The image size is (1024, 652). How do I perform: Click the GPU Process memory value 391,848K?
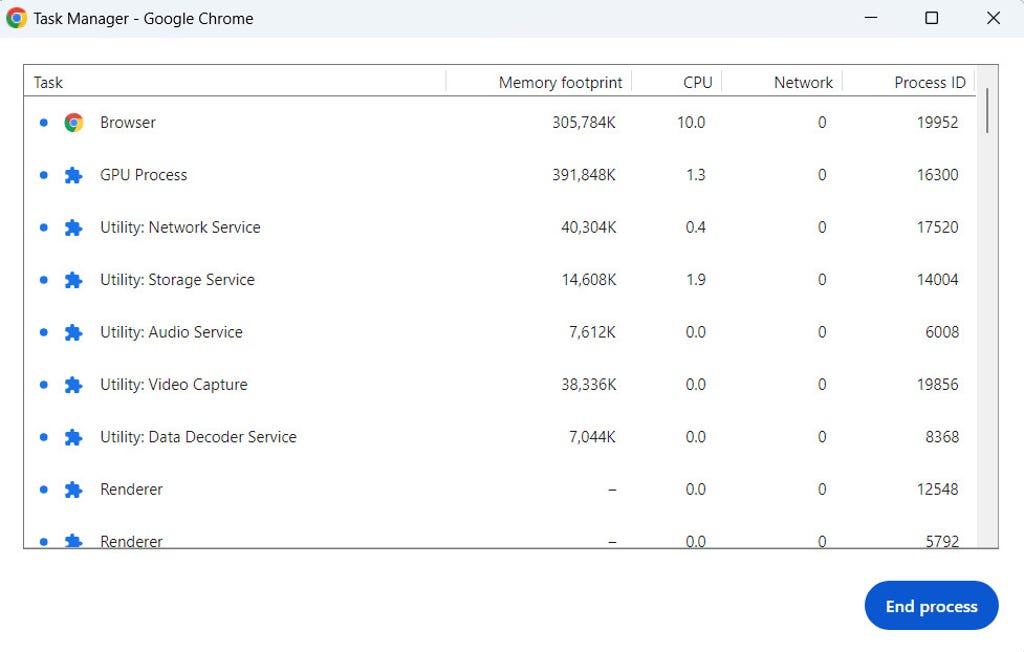point(583,175)
